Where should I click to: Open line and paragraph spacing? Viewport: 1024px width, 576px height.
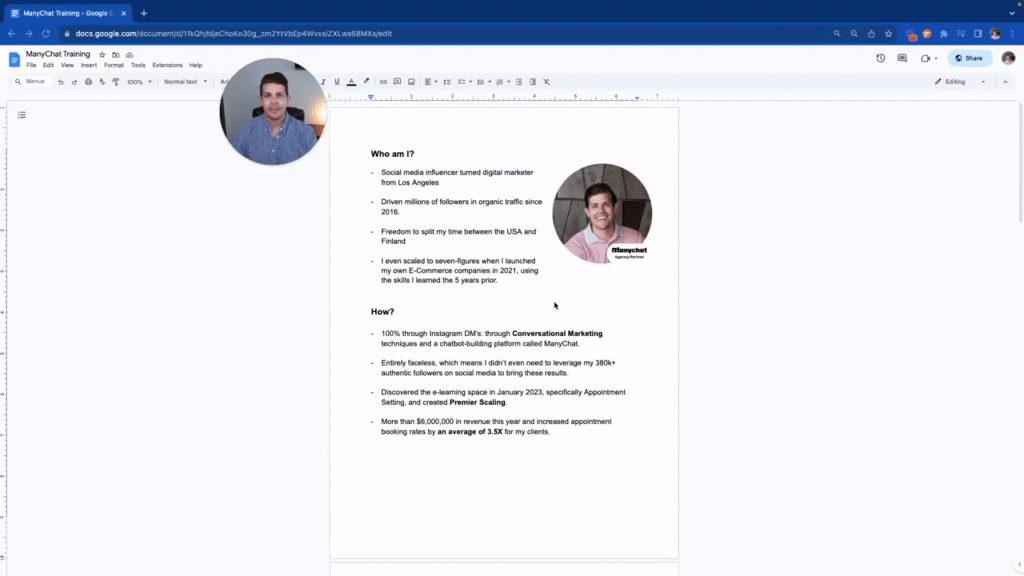[447, 82]
